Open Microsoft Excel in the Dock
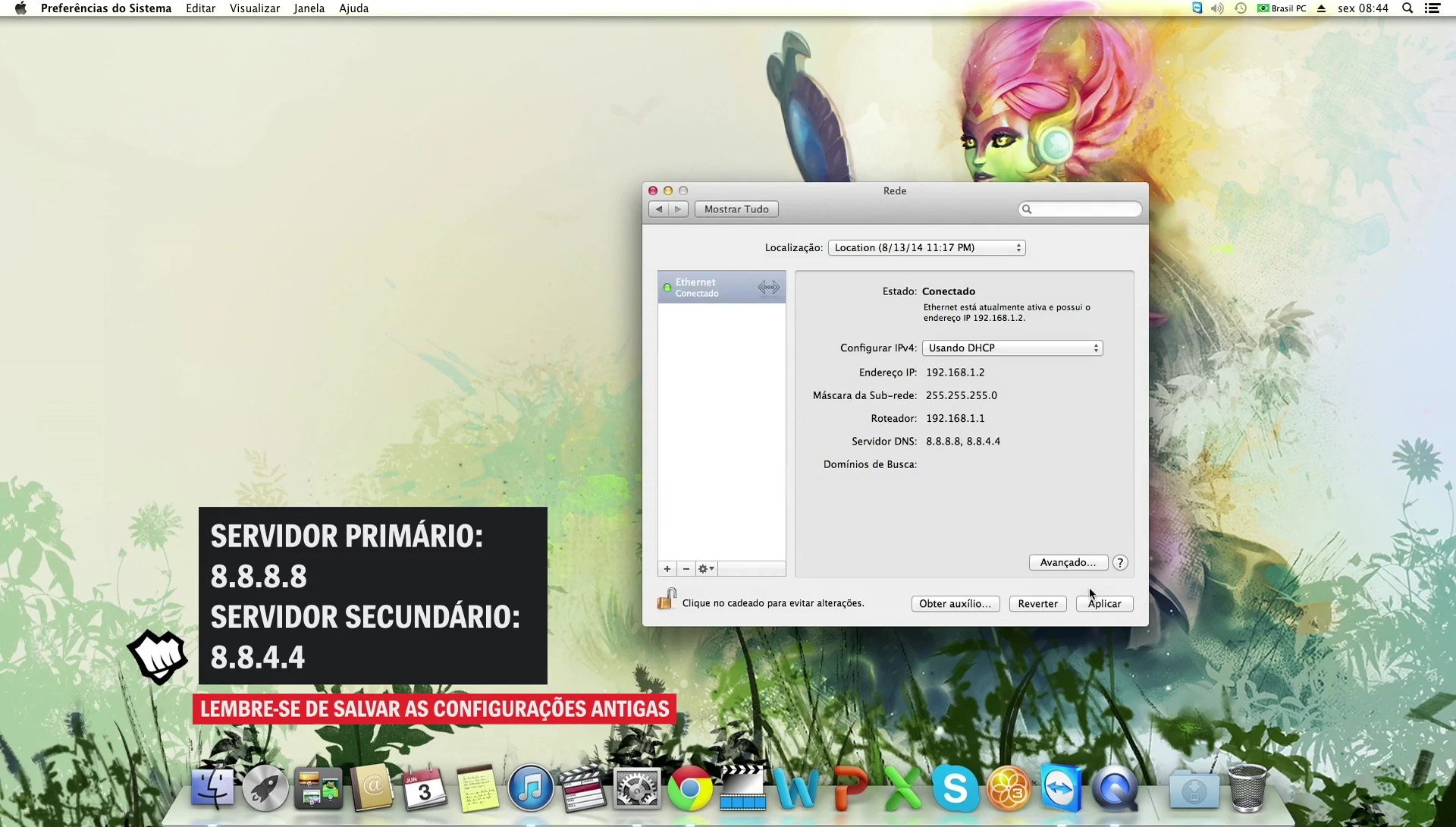Image resolution: width=1456 pixels, height=827 pixels. pos(902,789)
